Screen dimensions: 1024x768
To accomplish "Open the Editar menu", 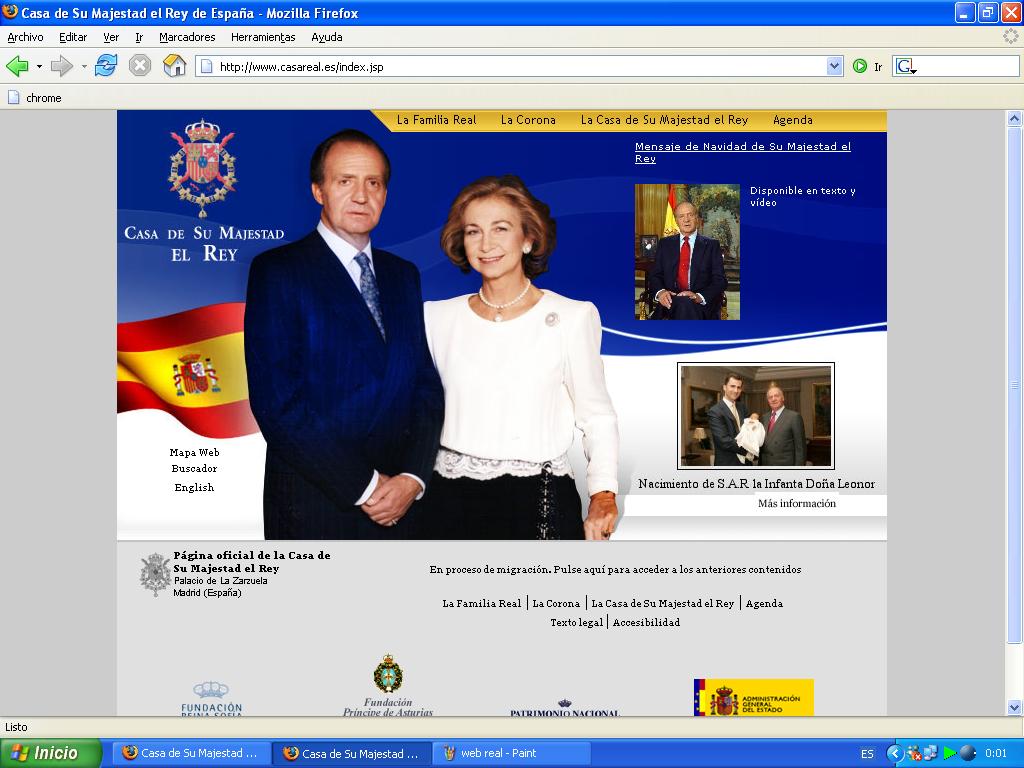I will [x=73, y=37].
